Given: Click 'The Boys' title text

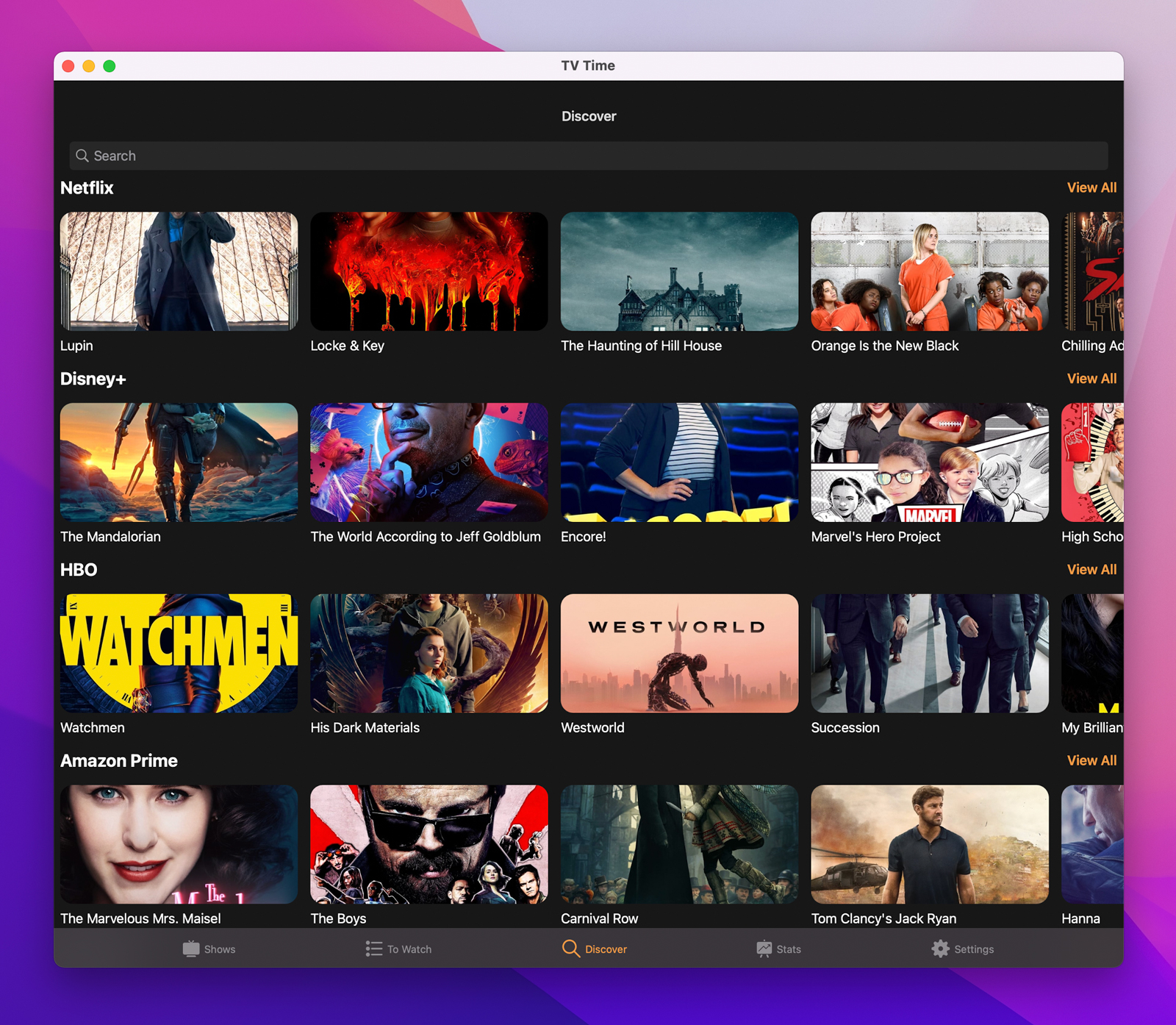Looking at the screenshot, I should point(339,918).
